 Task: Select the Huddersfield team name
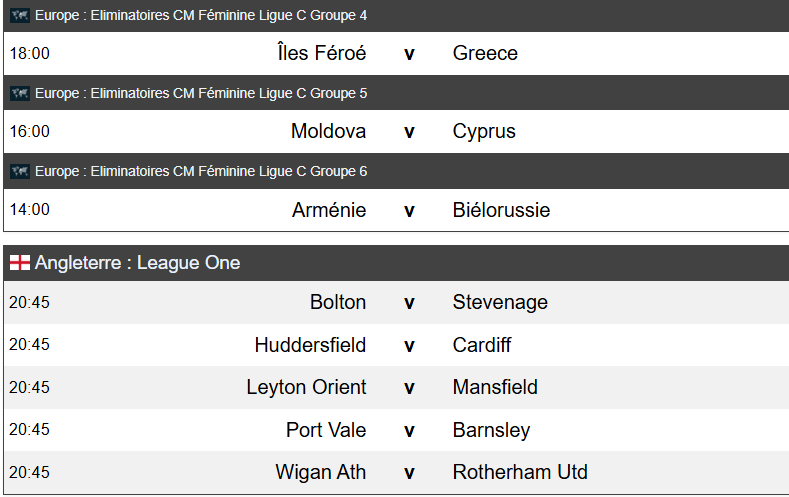tap(310, 345)
